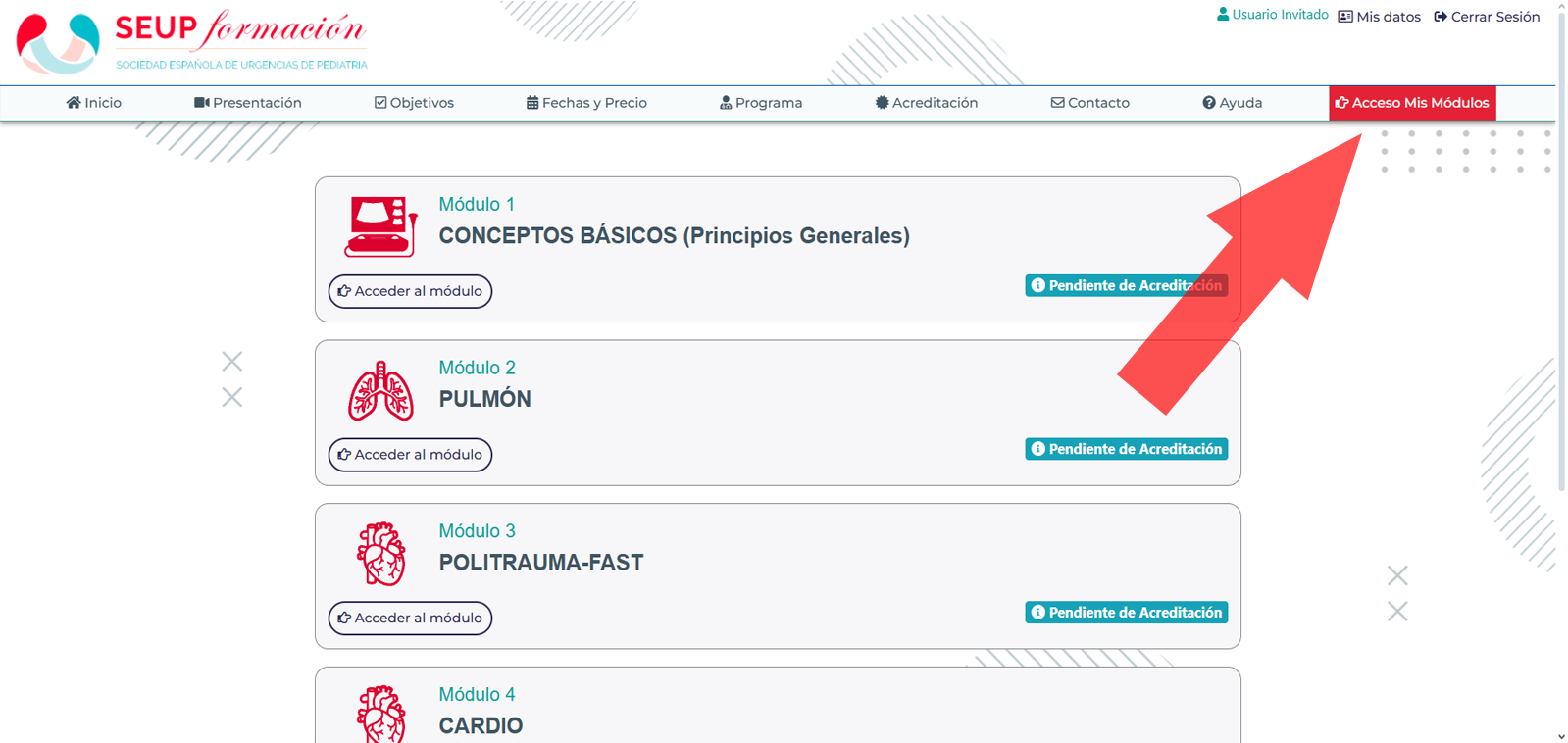Open Mis datos from the top bar

1380,17
